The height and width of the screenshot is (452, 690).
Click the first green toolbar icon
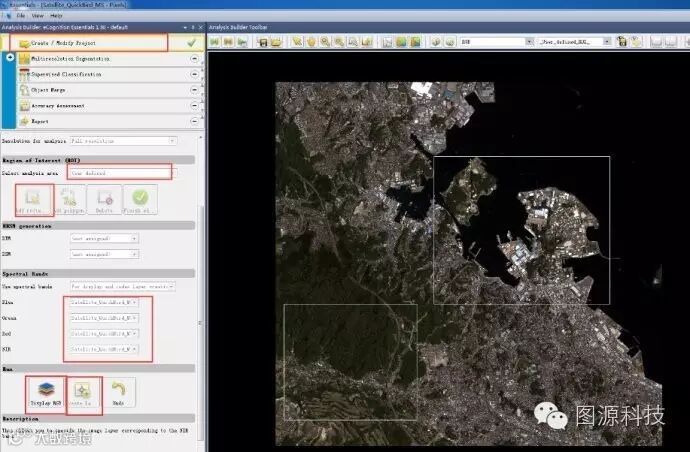pyautogui.click(x=215, y=42)
